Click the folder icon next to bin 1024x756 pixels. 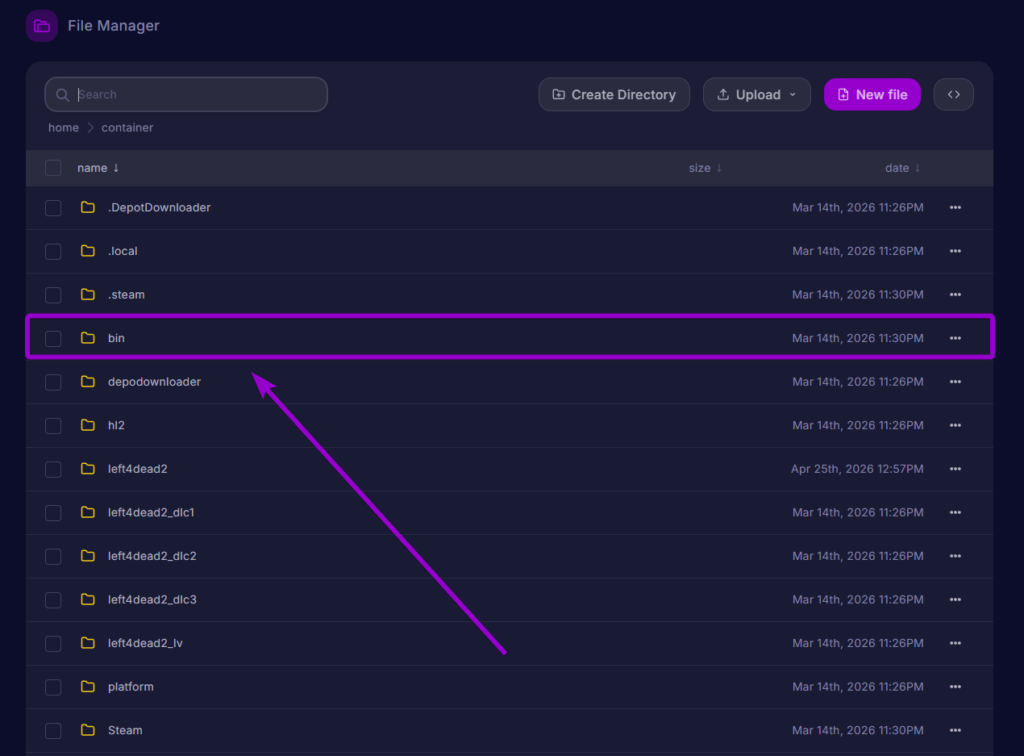tap(88, 337)
